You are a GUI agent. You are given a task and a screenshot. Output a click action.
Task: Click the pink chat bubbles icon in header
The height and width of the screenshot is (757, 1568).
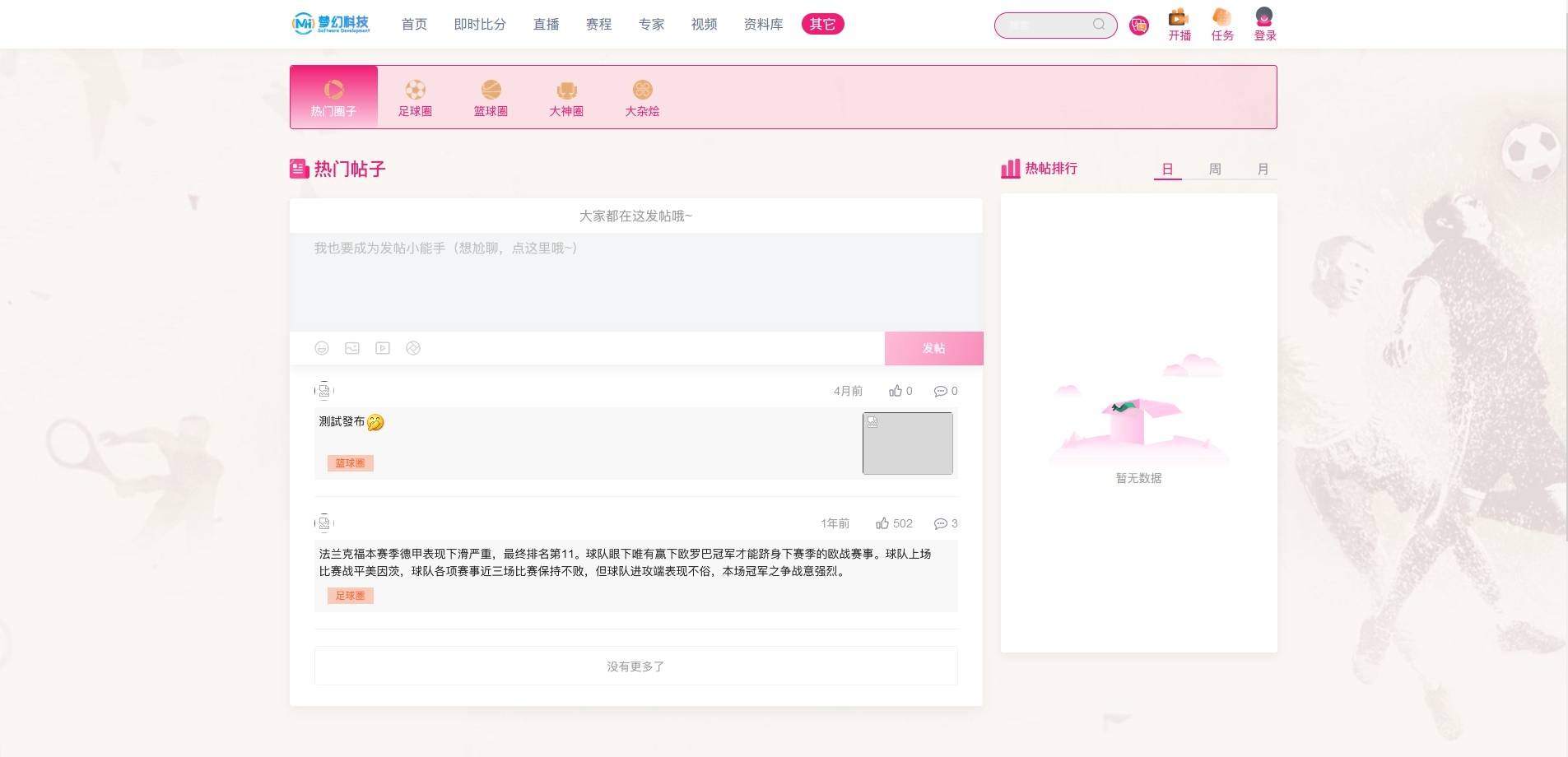(1139, 26)
